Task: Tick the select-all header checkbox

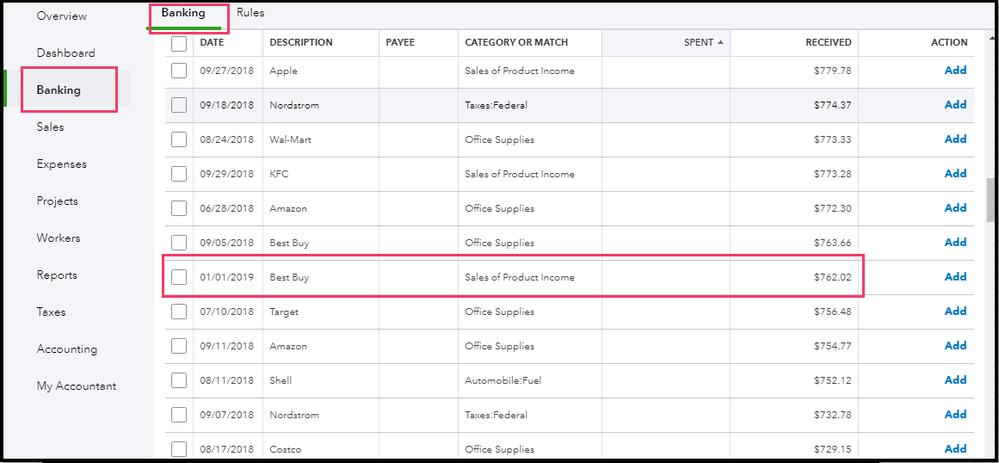Action: coord(179,43)
